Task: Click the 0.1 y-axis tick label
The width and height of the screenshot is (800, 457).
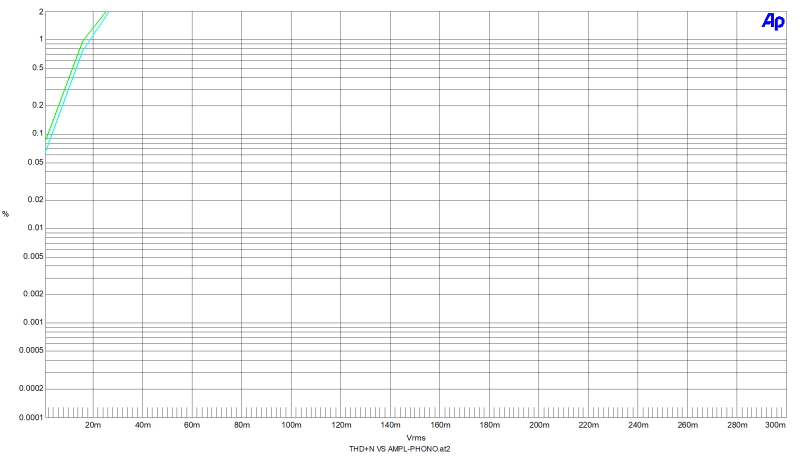Action: tap(38, 133)
